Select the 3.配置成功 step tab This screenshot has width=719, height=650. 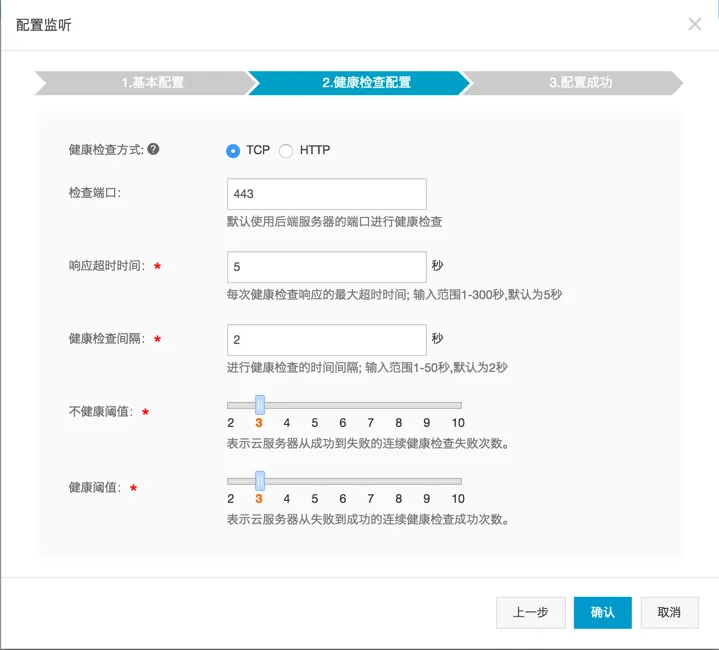[x=574, y=83]
